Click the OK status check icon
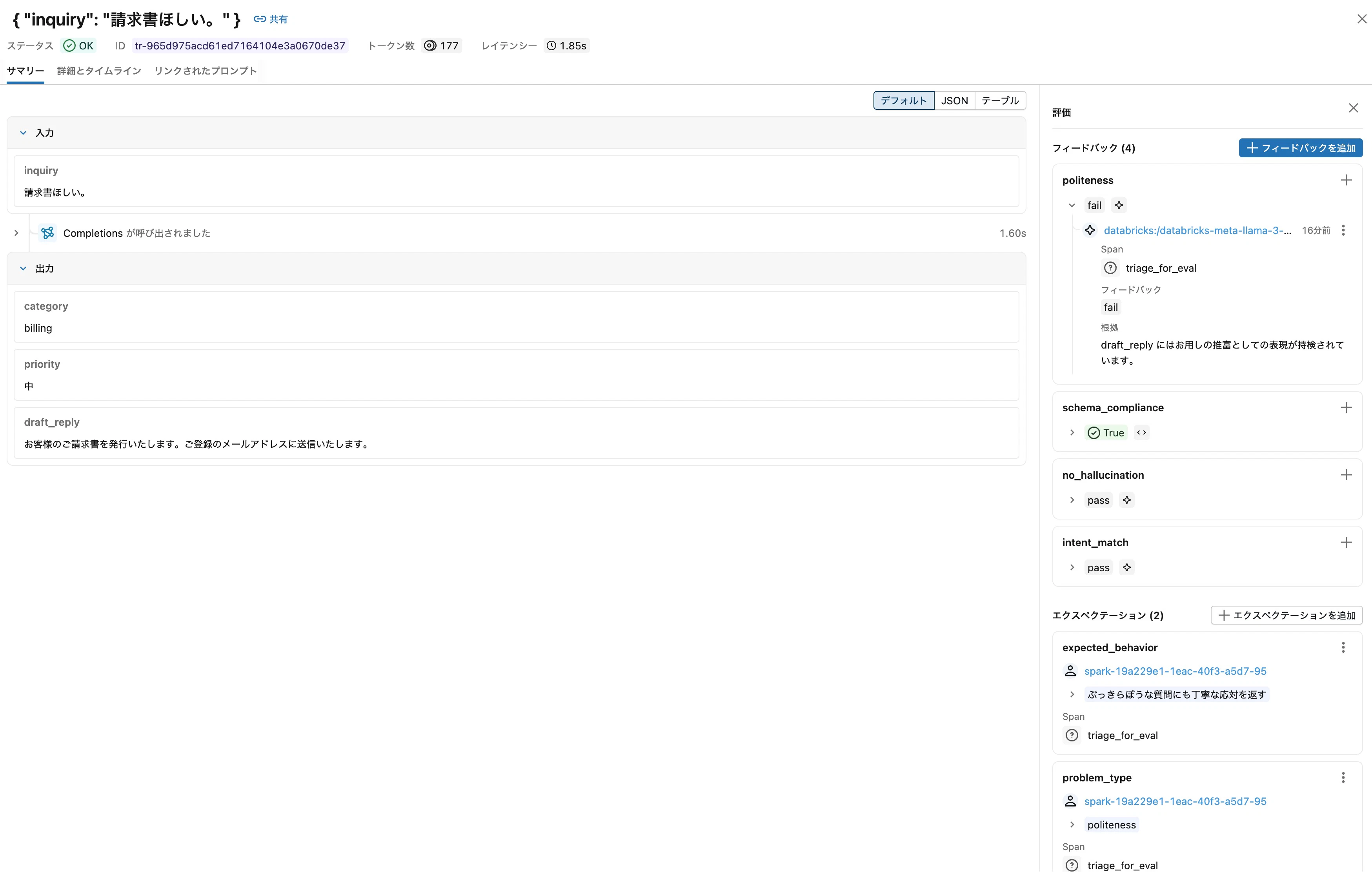Screen dimensions: 1372x890 (x=69, y=45)
